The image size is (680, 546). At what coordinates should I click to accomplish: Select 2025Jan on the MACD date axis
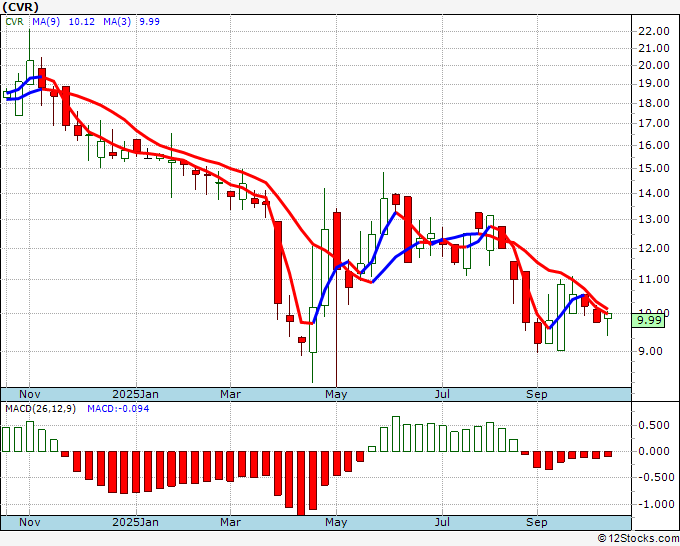coord(135,522)
